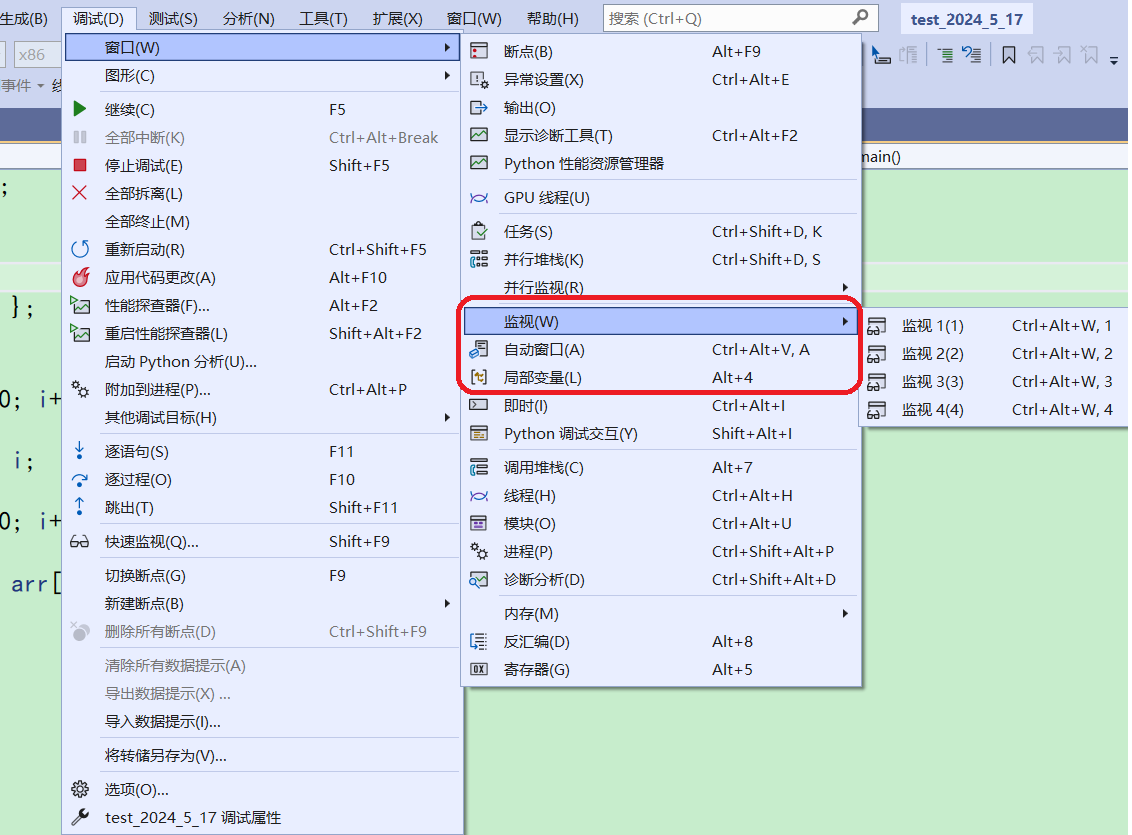Open the 测试(S) menu

coord(173,19)
